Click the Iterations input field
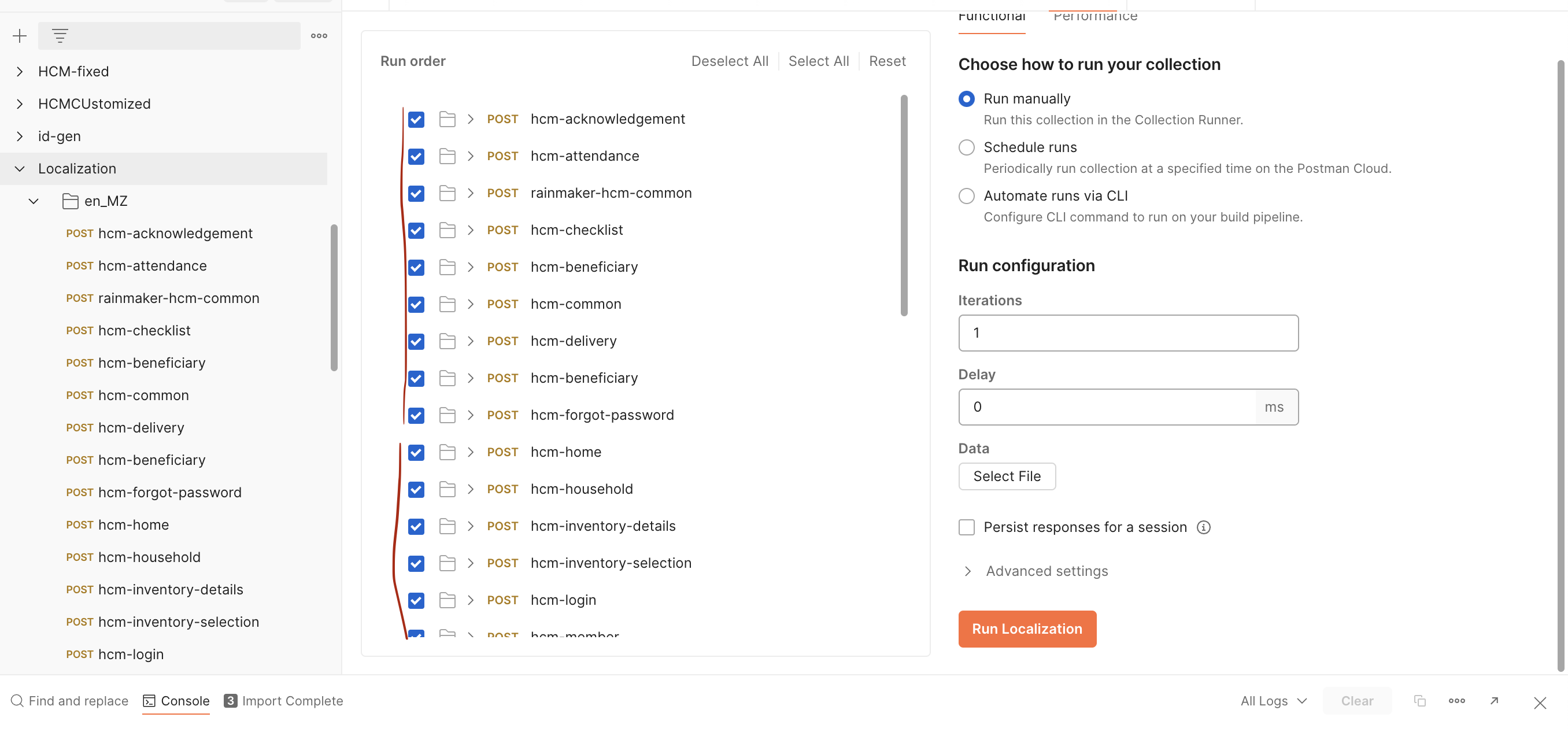This screenshot has height=732, width=1568. click(1128, 334)
